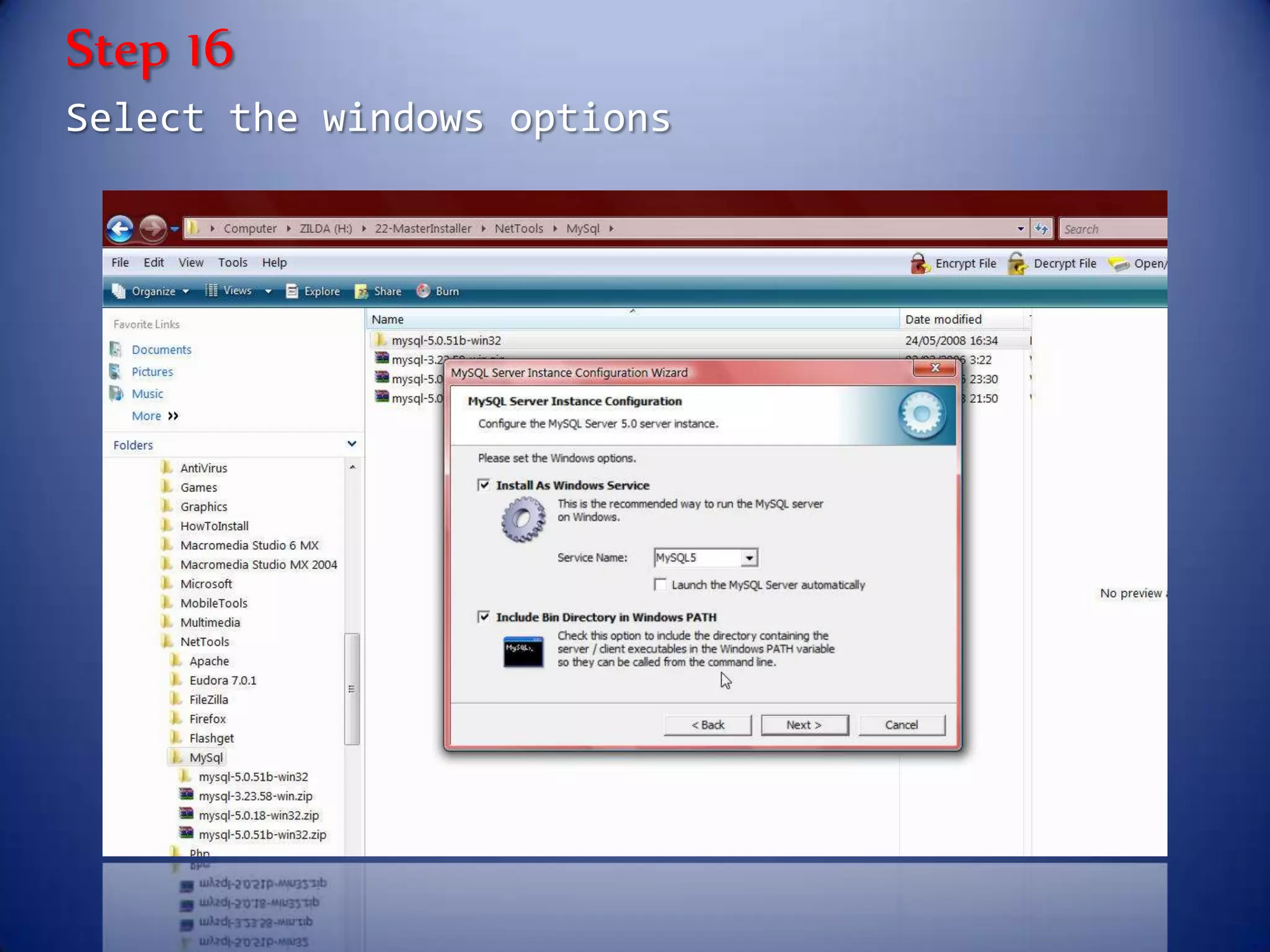Select the Games folder in the tree

[198, 487]
